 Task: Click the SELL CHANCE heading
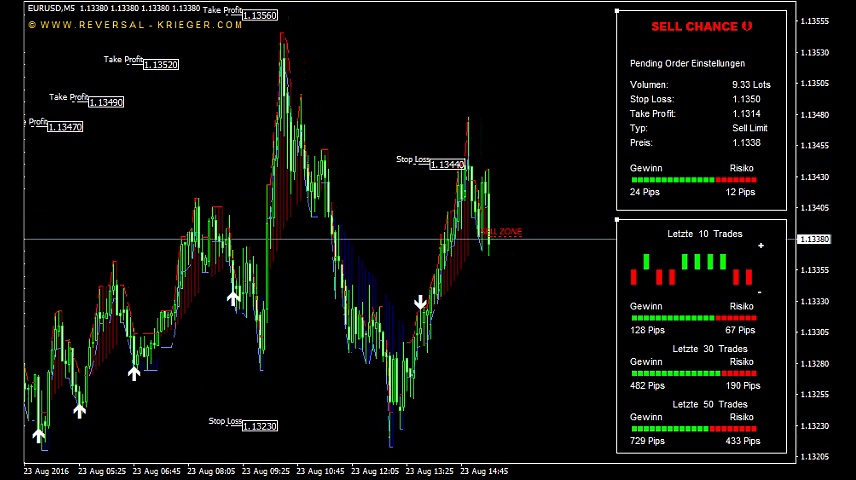694,27
